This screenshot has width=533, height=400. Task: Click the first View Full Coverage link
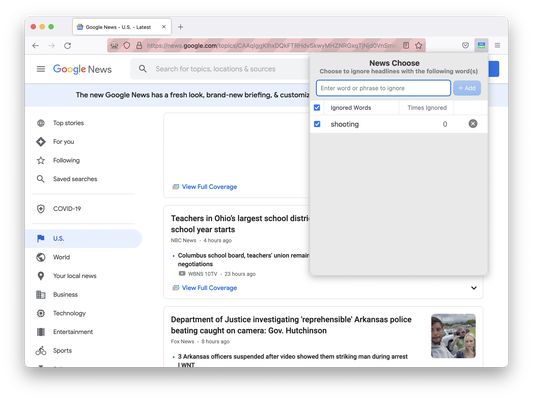click(209, 187)
